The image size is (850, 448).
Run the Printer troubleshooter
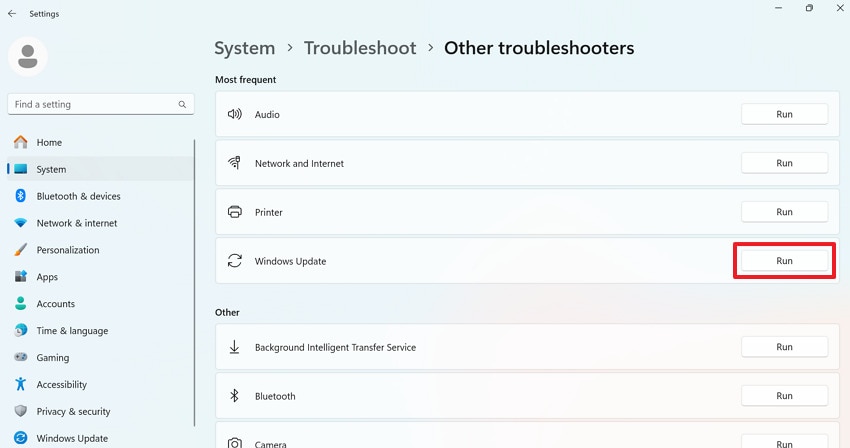[784, 212]
